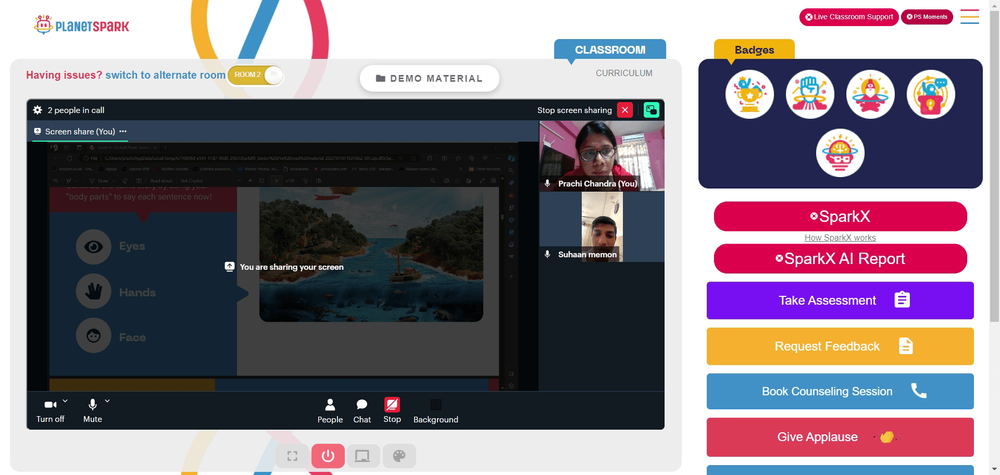Open the color palette icon button
The image size is (1000, 475).
pos(399,456)
